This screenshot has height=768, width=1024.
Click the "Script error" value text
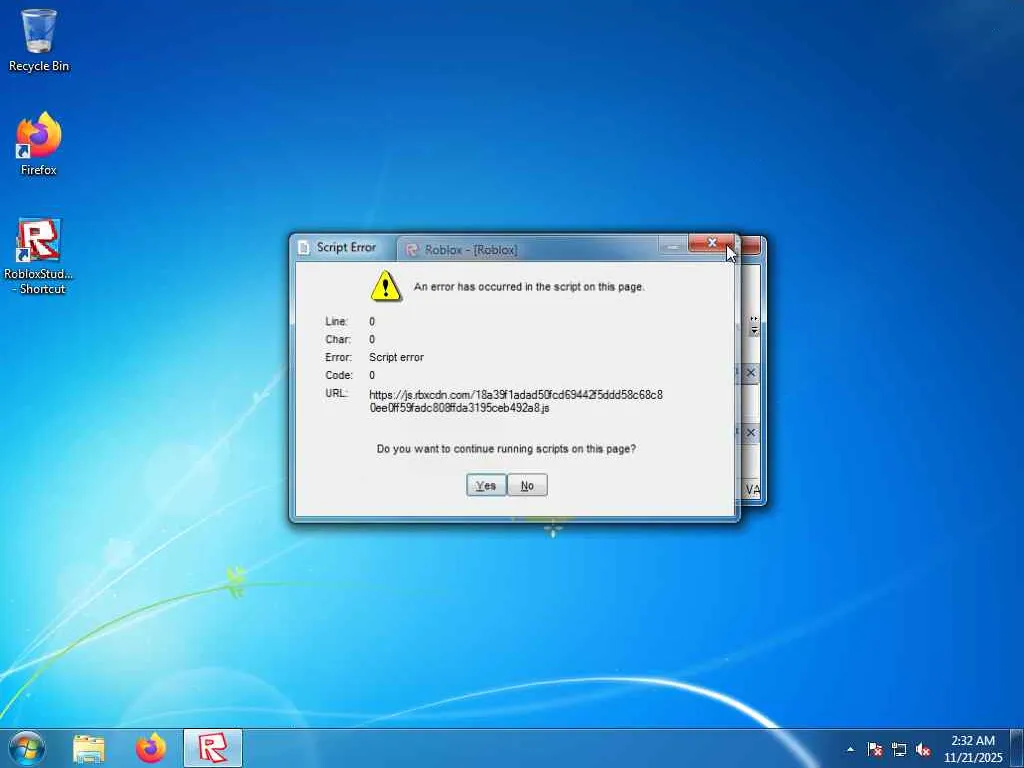(x=396, y=357)
